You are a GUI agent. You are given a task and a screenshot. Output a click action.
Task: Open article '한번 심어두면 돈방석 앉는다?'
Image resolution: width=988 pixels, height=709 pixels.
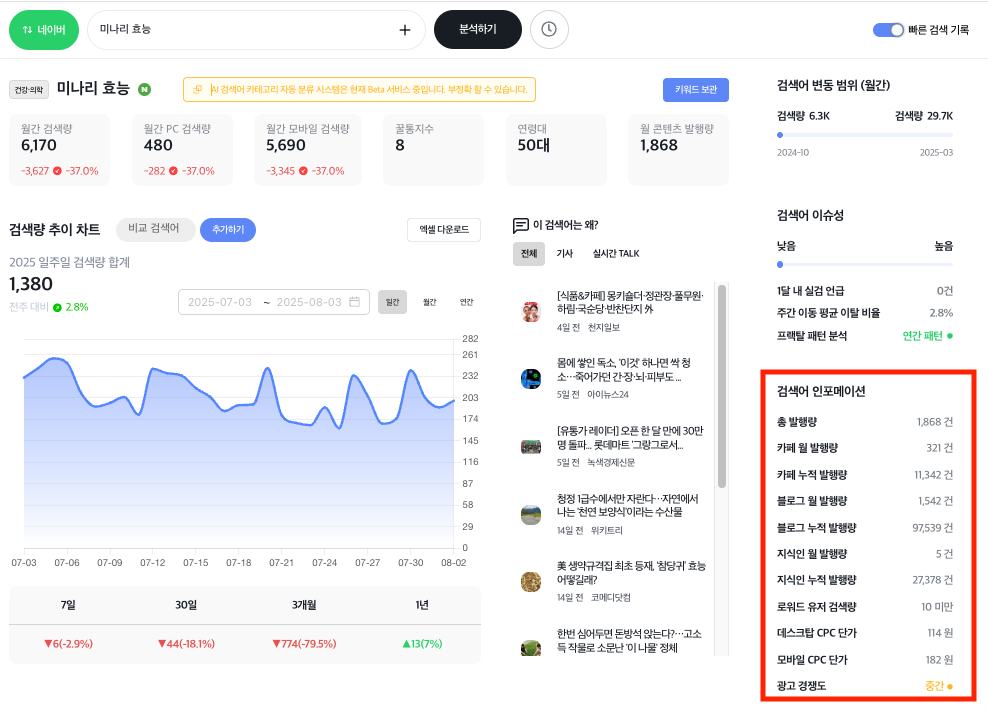(629, 640)
